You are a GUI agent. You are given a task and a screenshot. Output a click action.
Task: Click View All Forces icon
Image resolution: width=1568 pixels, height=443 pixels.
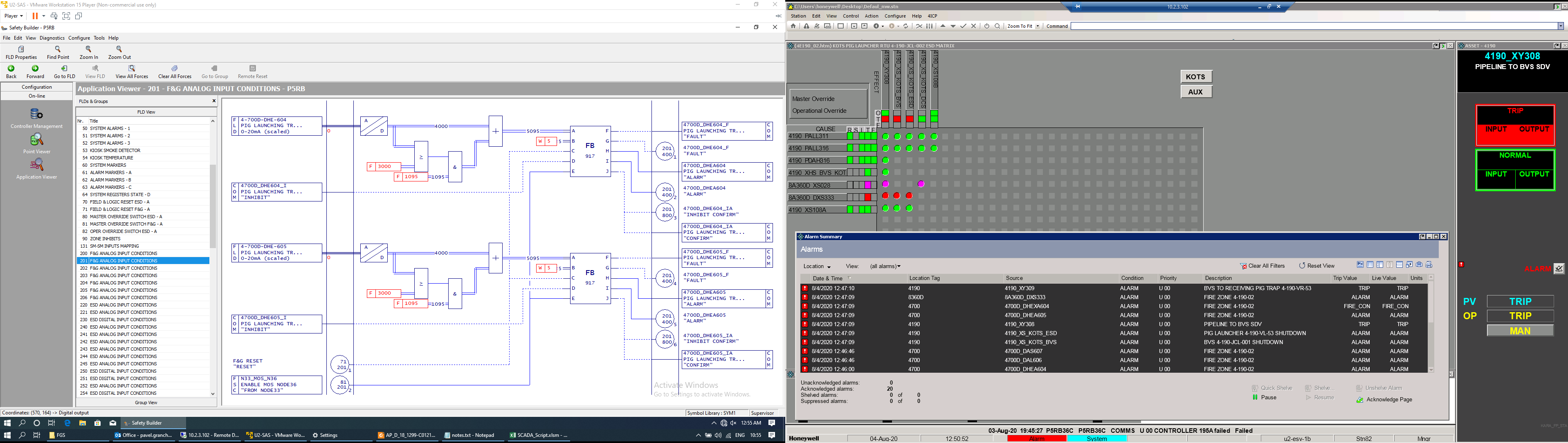pos(131,69)
